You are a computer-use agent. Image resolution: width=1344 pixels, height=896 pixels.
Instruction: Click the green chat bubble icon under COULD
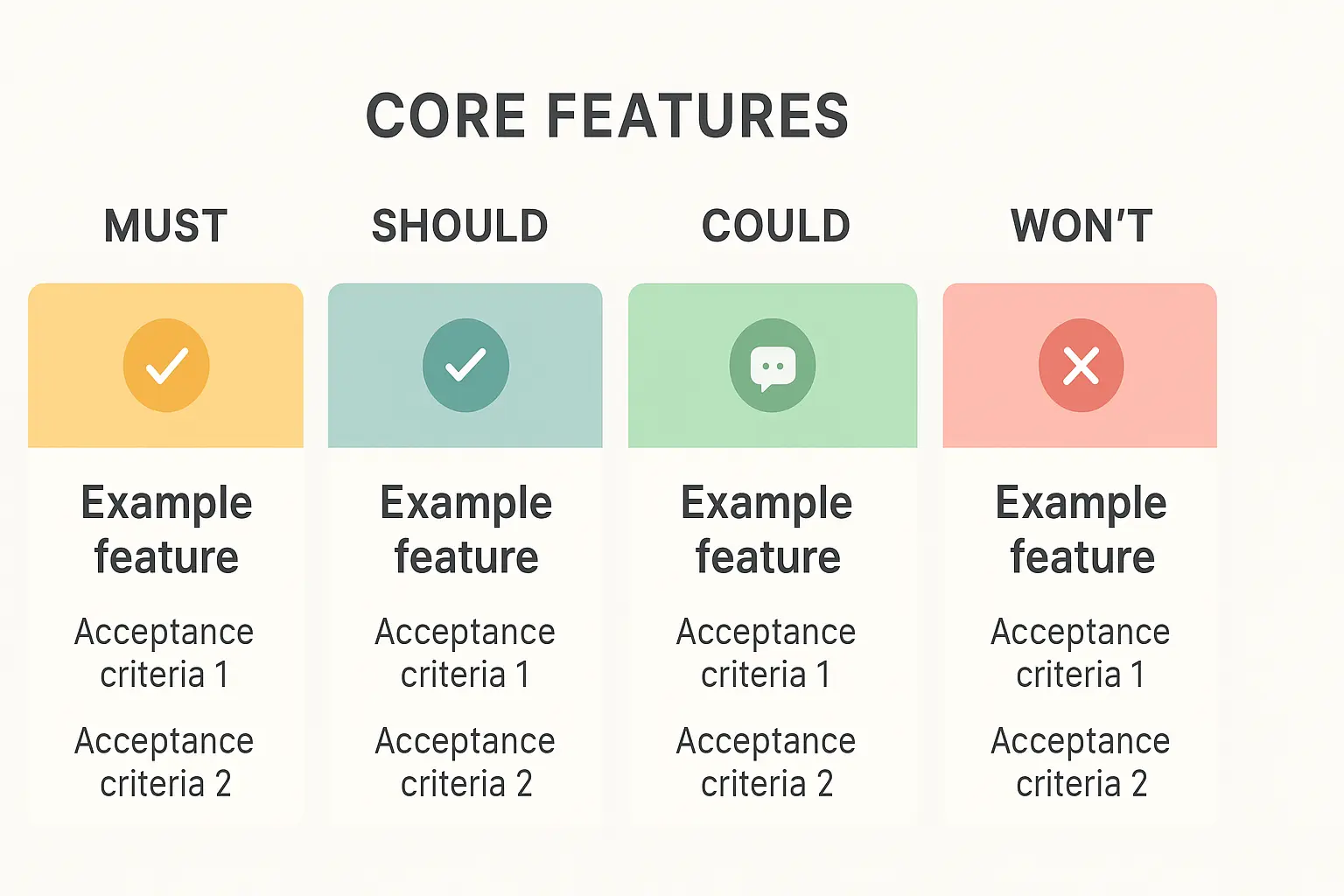pos(773,365)
